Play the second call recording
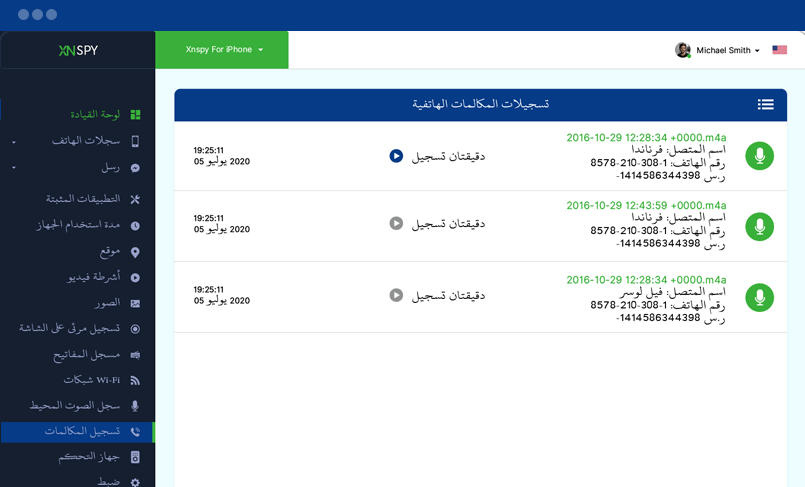Viewport: 805px width, 487px height. click(x=396, y=224)
